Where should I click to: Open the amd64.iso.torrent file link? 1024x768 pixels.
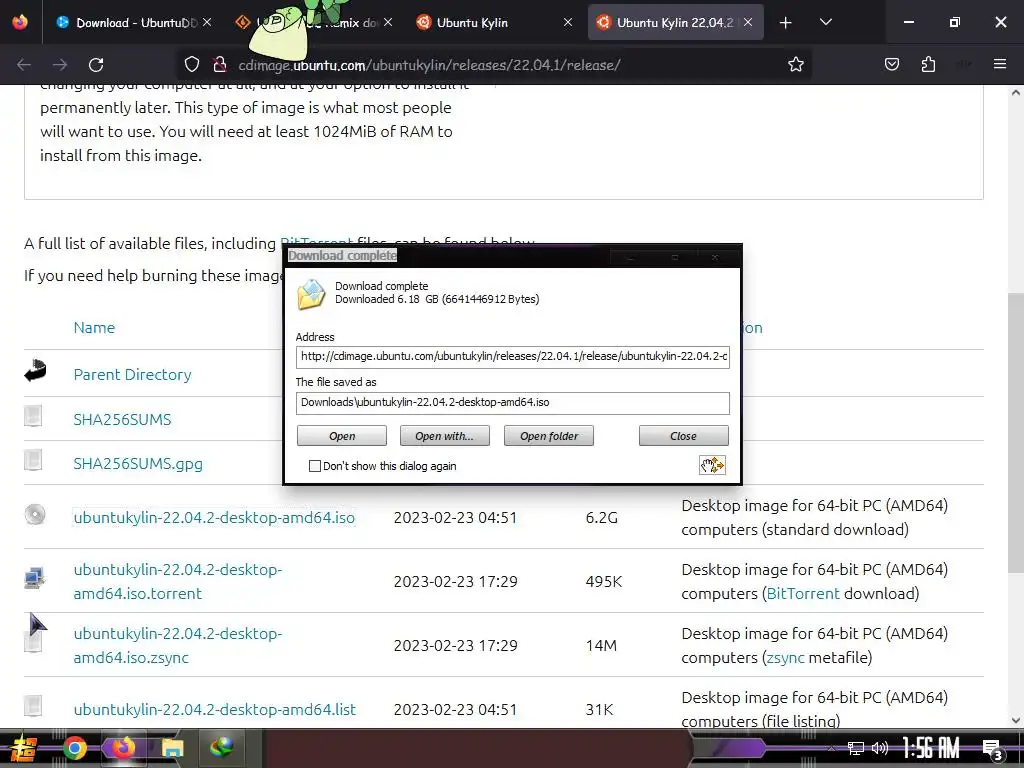(x=178, y=581)
